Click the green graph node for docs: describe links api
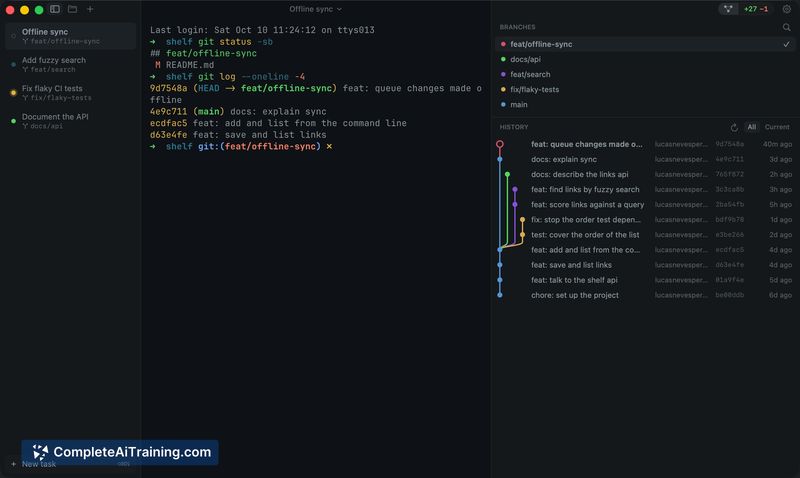Screen dimensions: 800x478 (507, 174)
